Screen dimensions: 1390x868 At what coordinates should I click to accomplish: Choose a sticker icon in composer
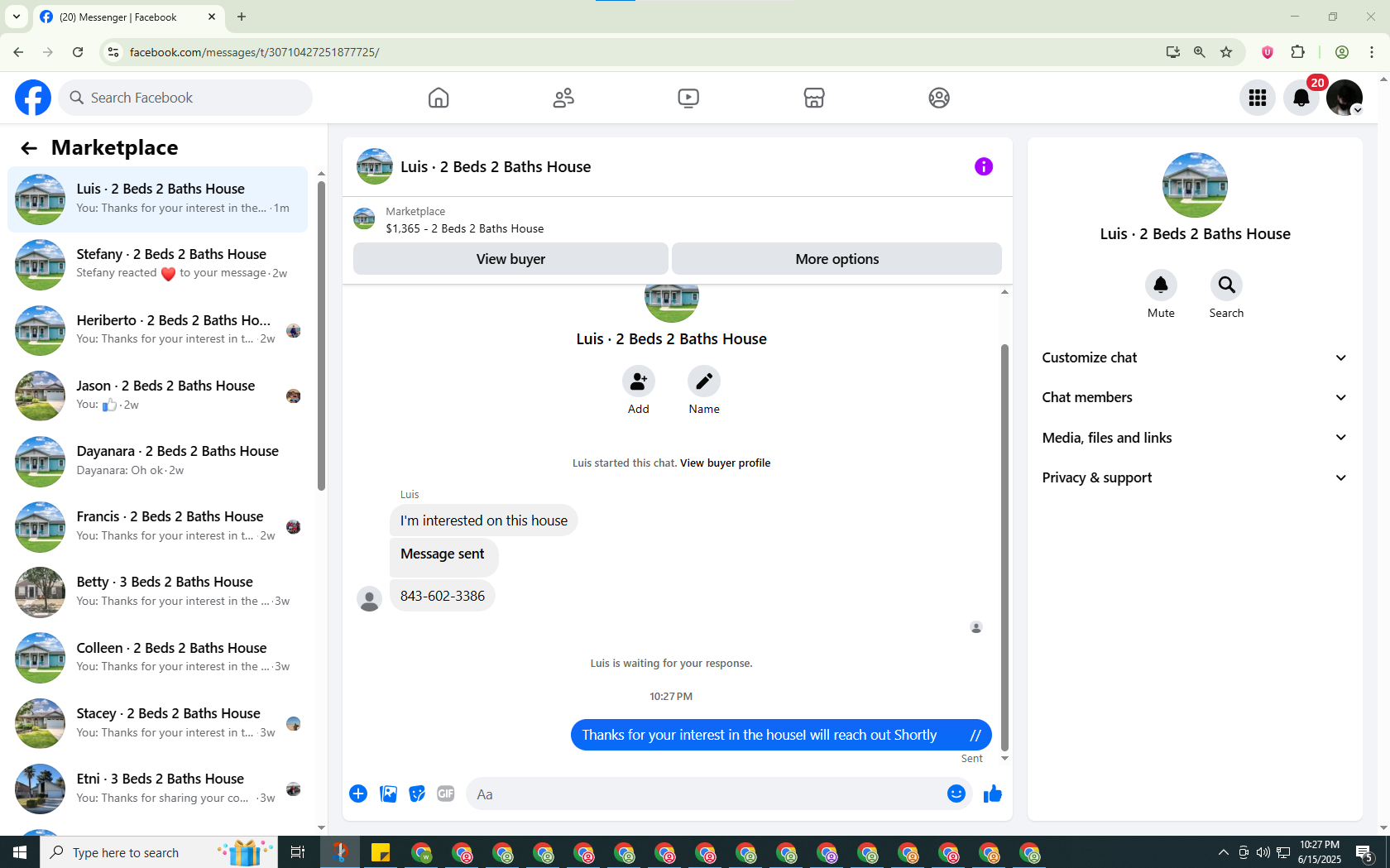click(x=417, y=794)
